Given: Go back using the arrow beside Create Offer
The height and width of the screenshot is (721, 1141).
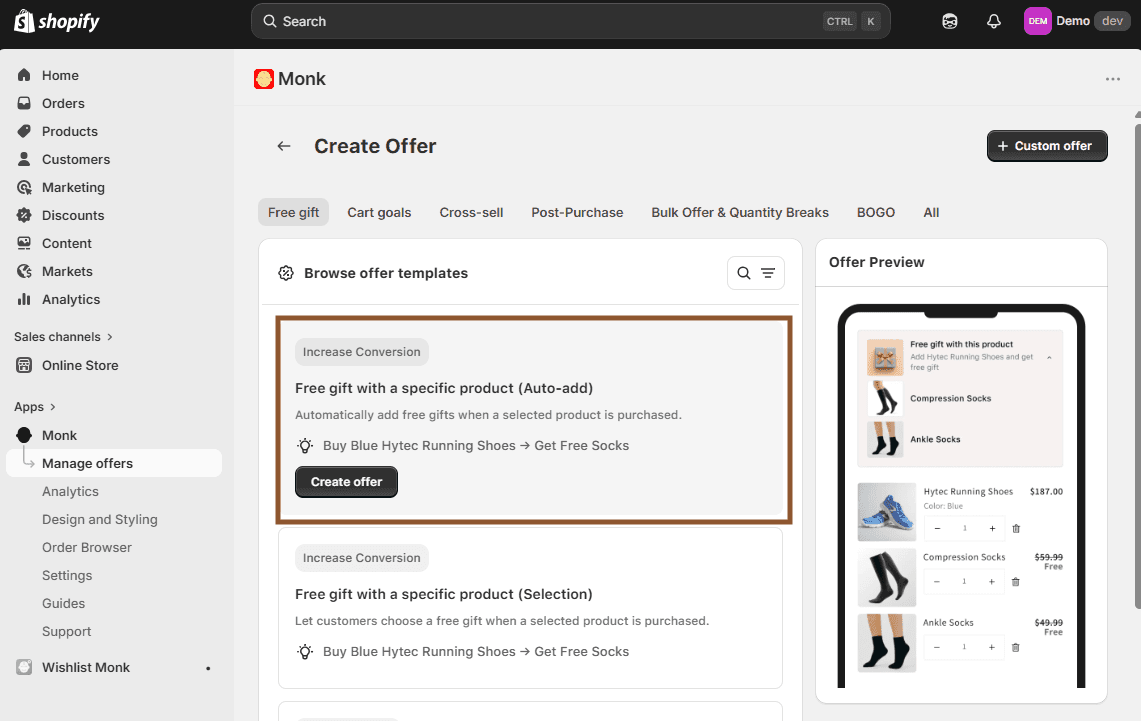Looking at the screenshot, I should [x=284, y=146].
